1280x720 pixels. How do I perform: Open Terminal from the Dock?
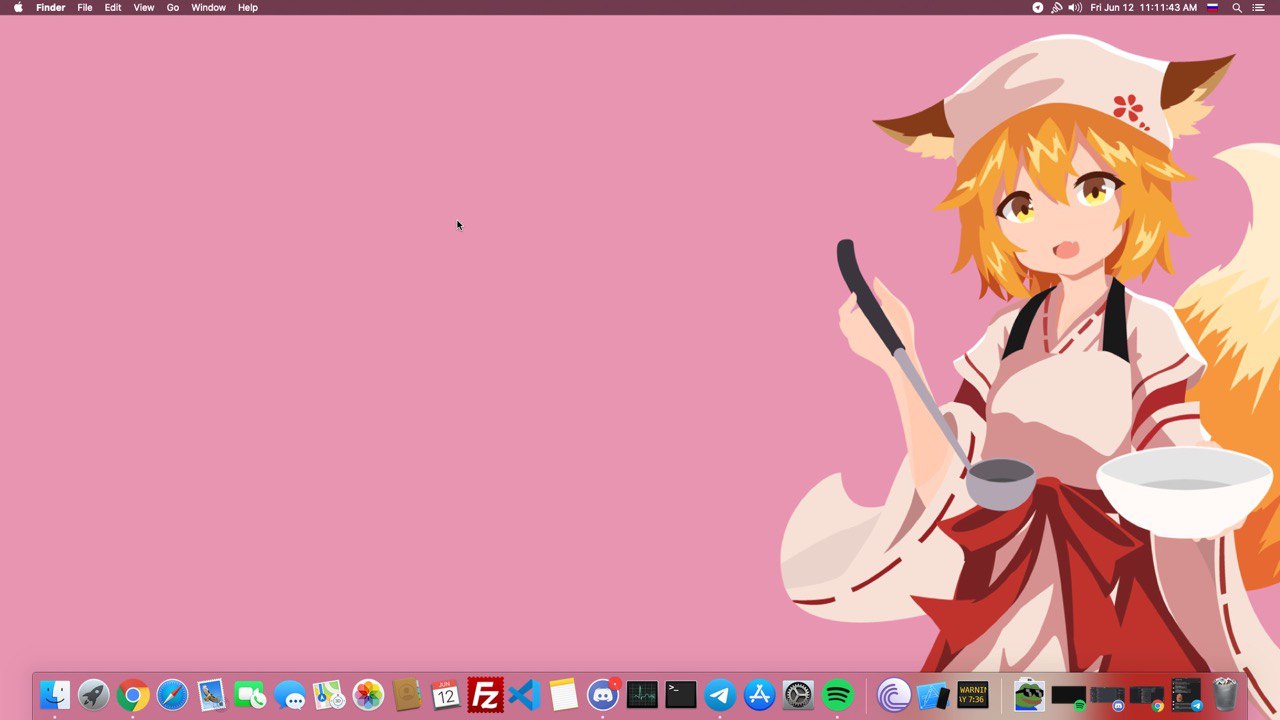681,694
